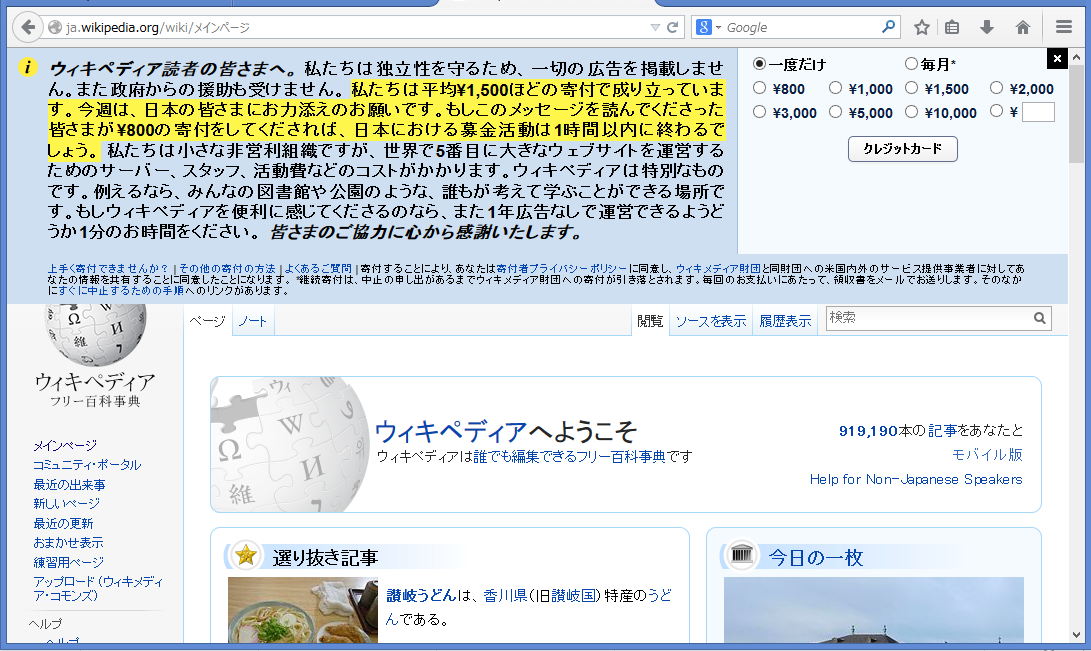Open メインページ in sidebar
Screen dimensions: 1091x651
pyautogui.click(x=65, y=445)
